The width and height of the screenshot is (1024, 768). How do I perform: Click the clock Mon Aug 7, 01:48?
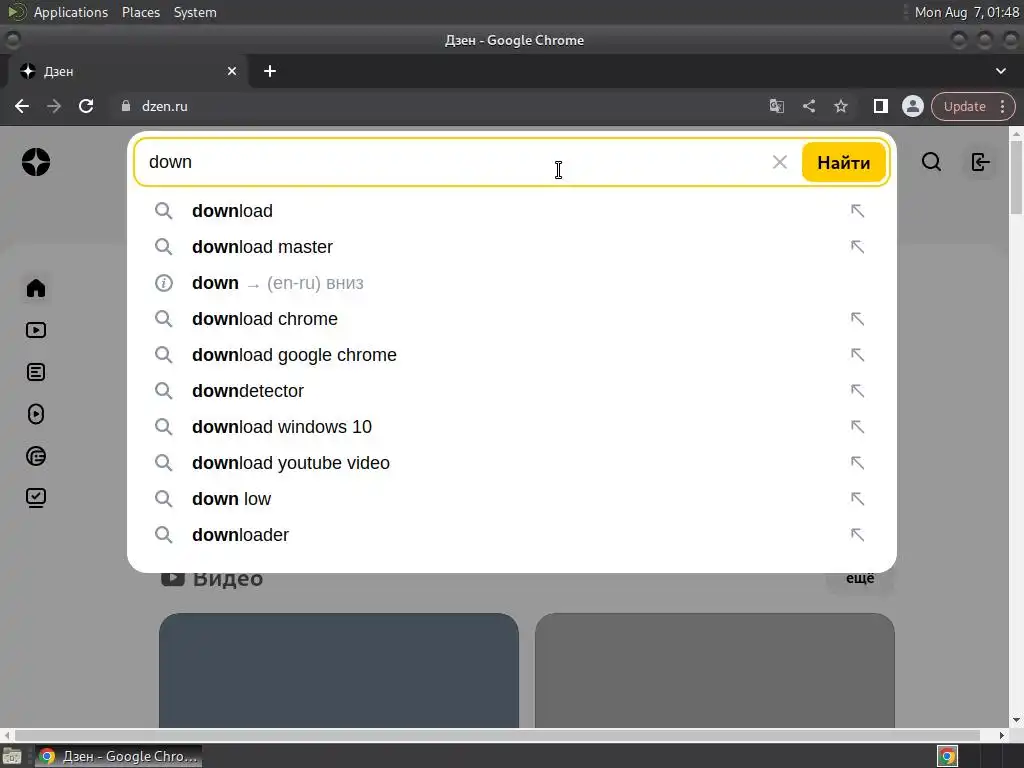(x=967, y=12)
